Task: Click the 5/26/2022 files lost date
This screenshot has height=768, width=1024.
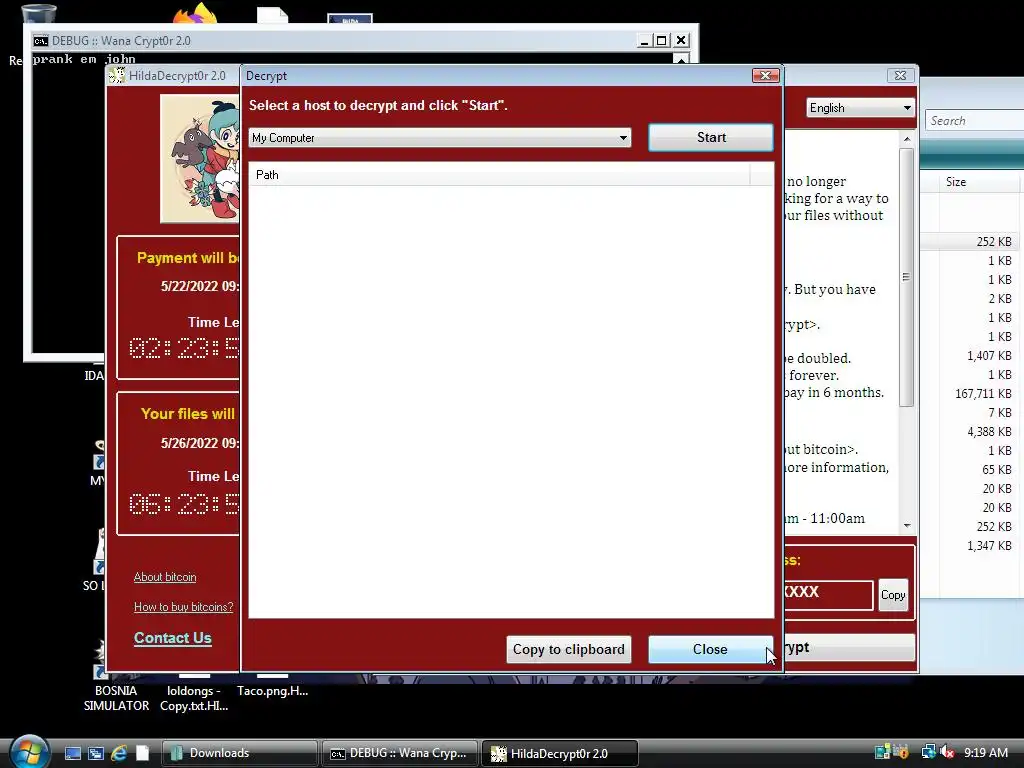Action: (x=200, y=443)
